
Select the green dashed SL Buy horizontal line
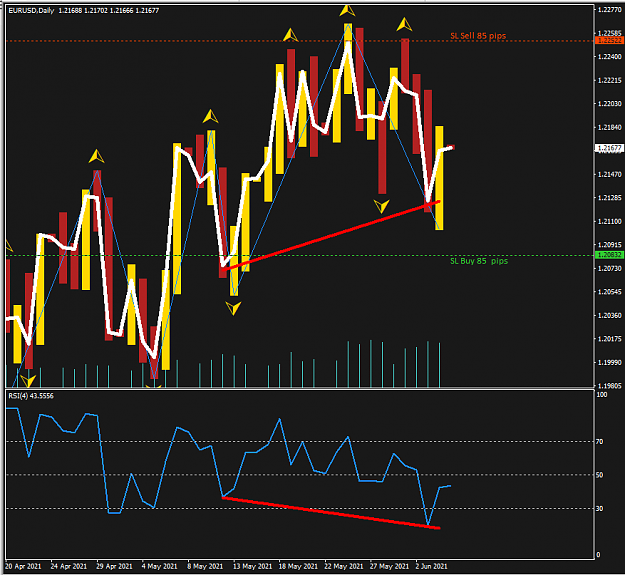click(x=299, y=255)
